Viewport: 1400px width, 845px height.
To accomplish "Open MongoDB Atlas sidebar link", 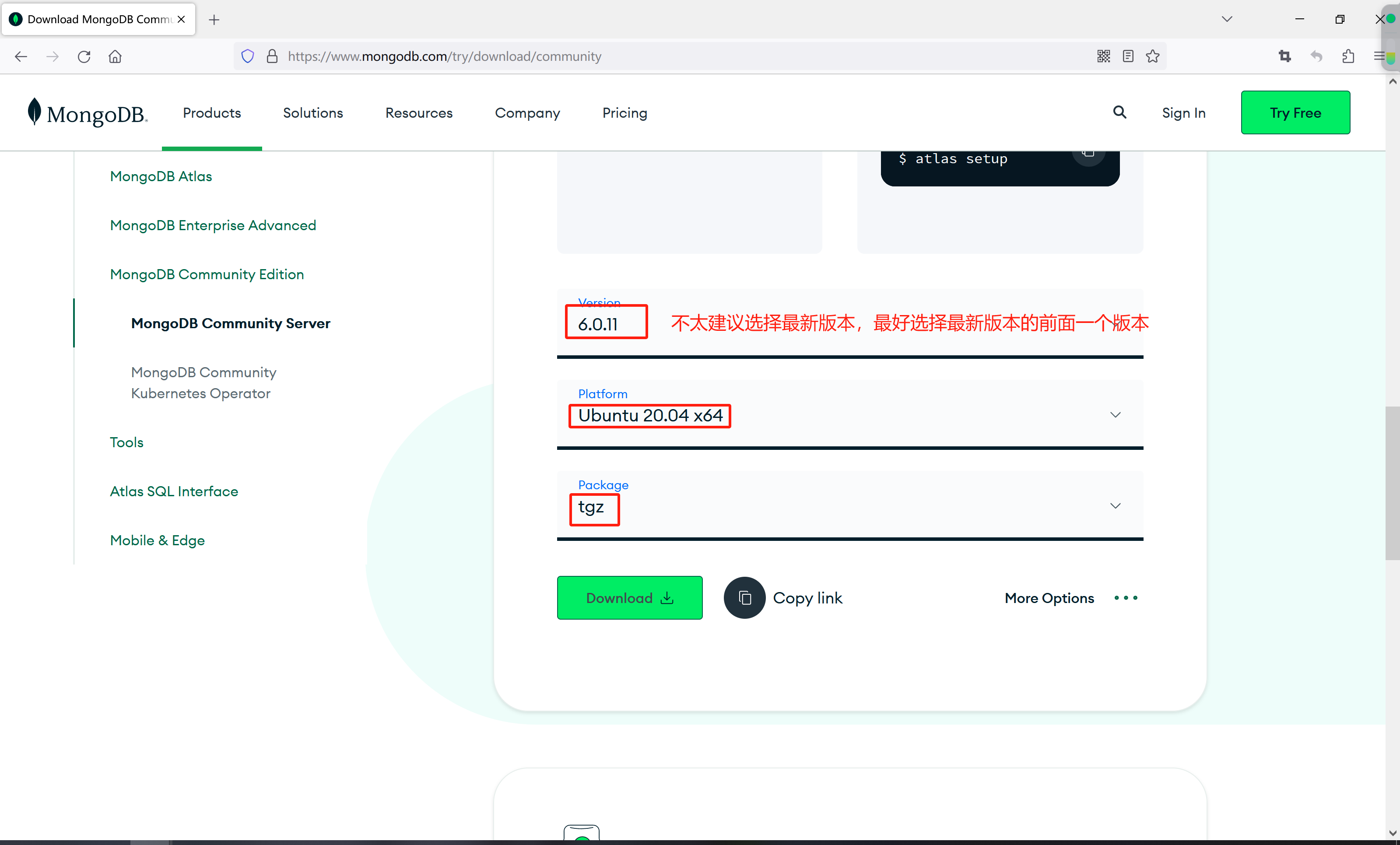I will (161, 176).
